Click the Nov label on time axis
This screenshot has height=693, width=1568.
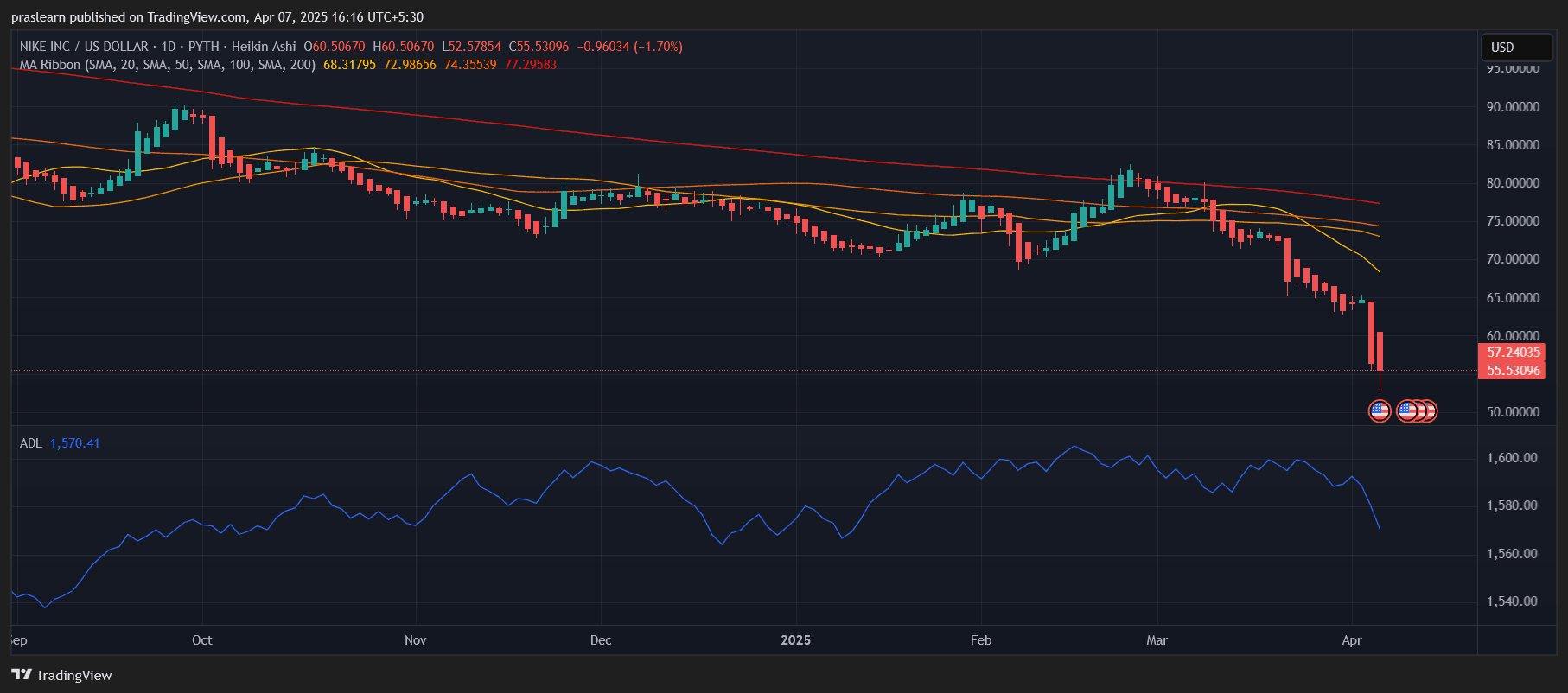415,640
